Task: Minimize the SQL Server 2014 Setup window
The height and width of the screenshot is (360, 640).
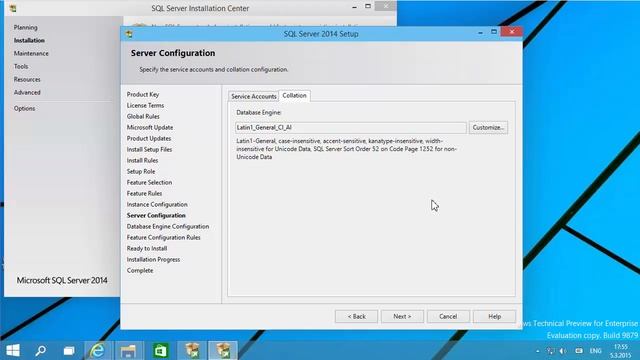Action: click(x=480, y=32)
